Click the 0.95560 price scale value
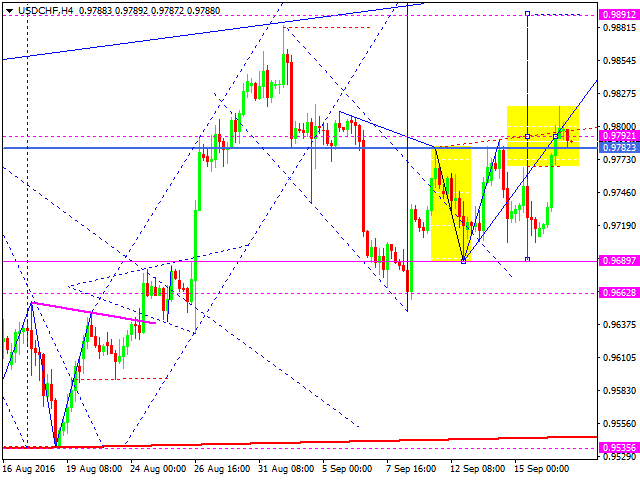640x480 pixels. [619, 424]
